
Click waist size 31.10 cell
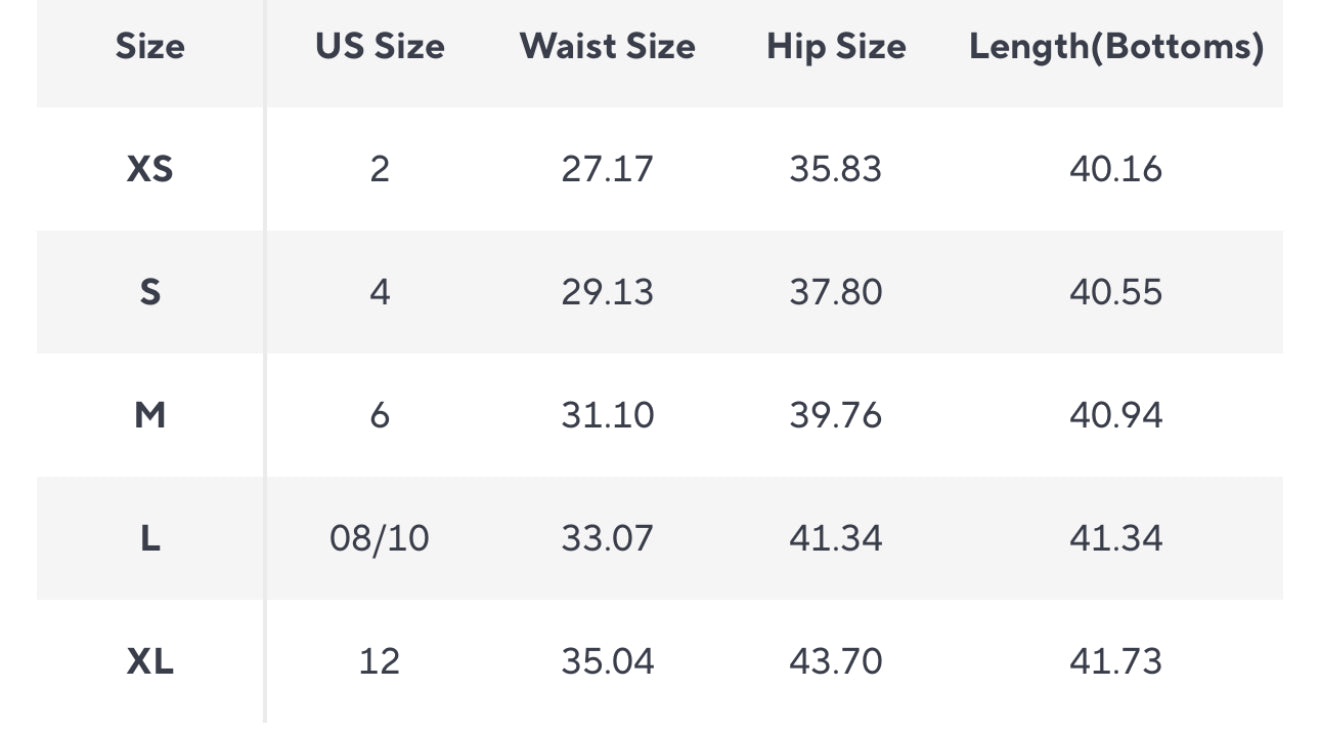607,415
